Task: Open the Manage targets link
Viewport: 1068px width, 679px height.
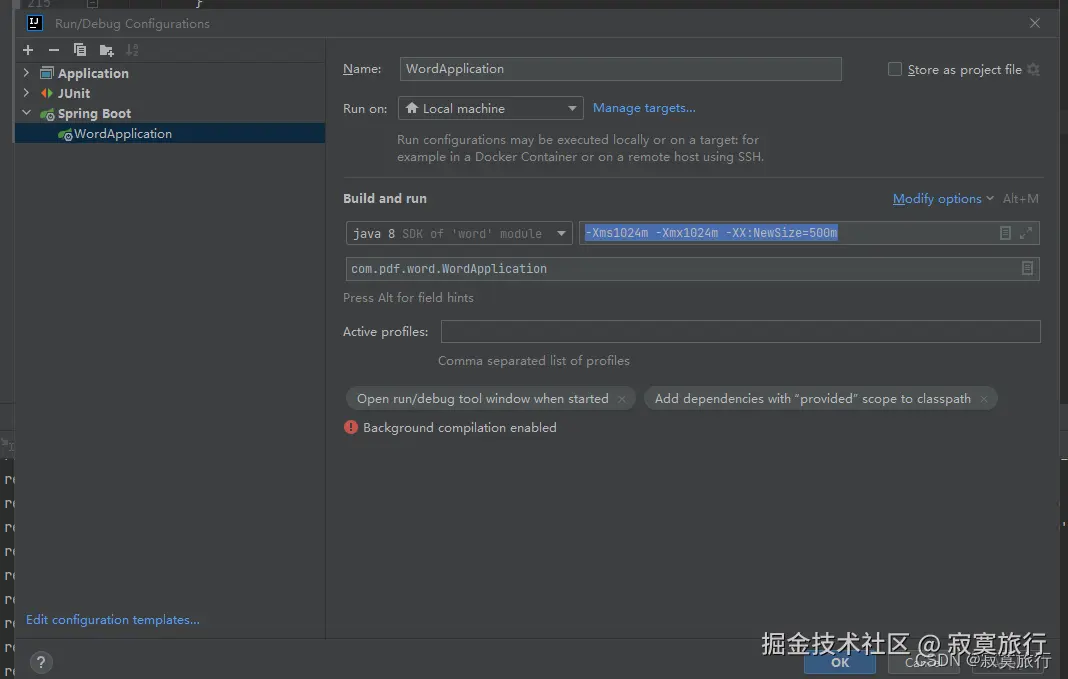Action: (x=644, y=108)
